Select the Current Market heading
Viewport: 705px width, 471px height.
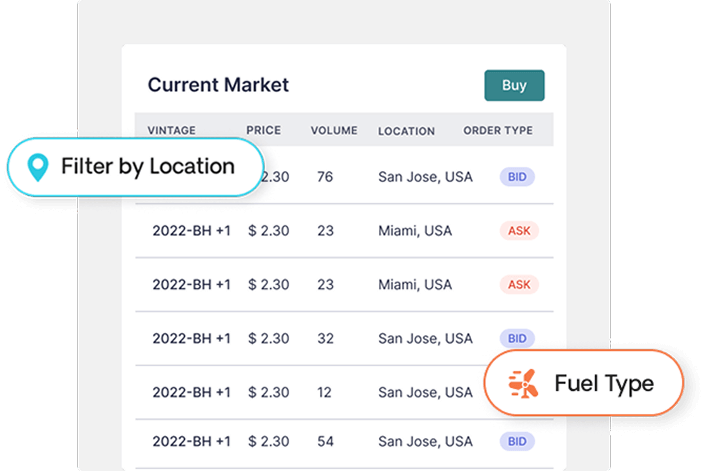(x=218, y=85)
